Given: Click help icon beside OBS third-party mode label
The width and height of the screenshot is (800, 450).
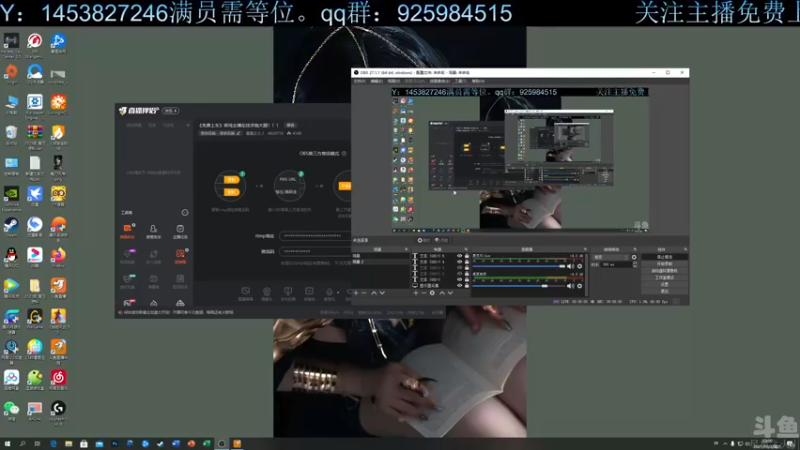Looking at the screenshot, I should click(x=344, y=153).
